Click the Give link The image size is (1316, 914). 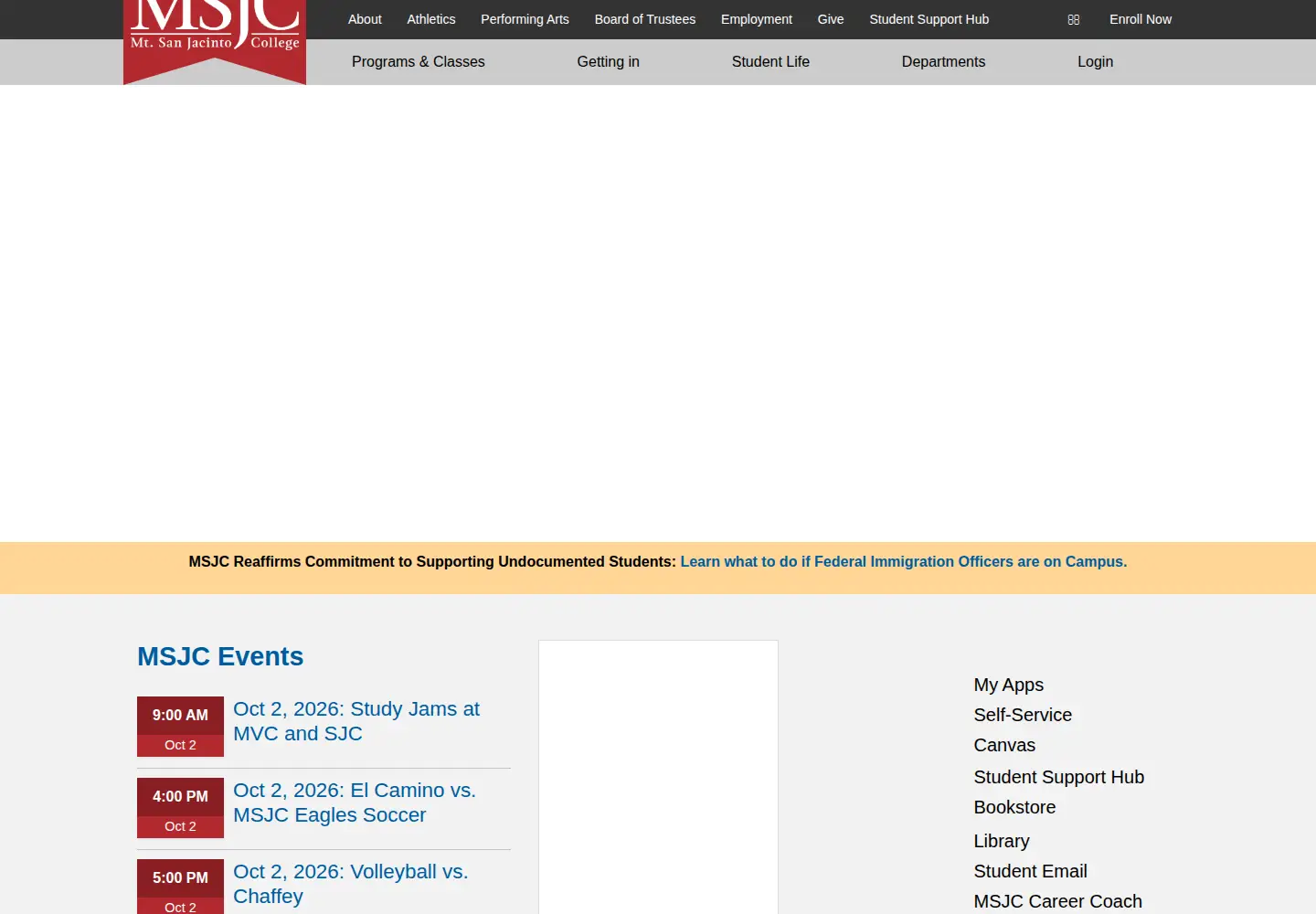click(831, 19)
